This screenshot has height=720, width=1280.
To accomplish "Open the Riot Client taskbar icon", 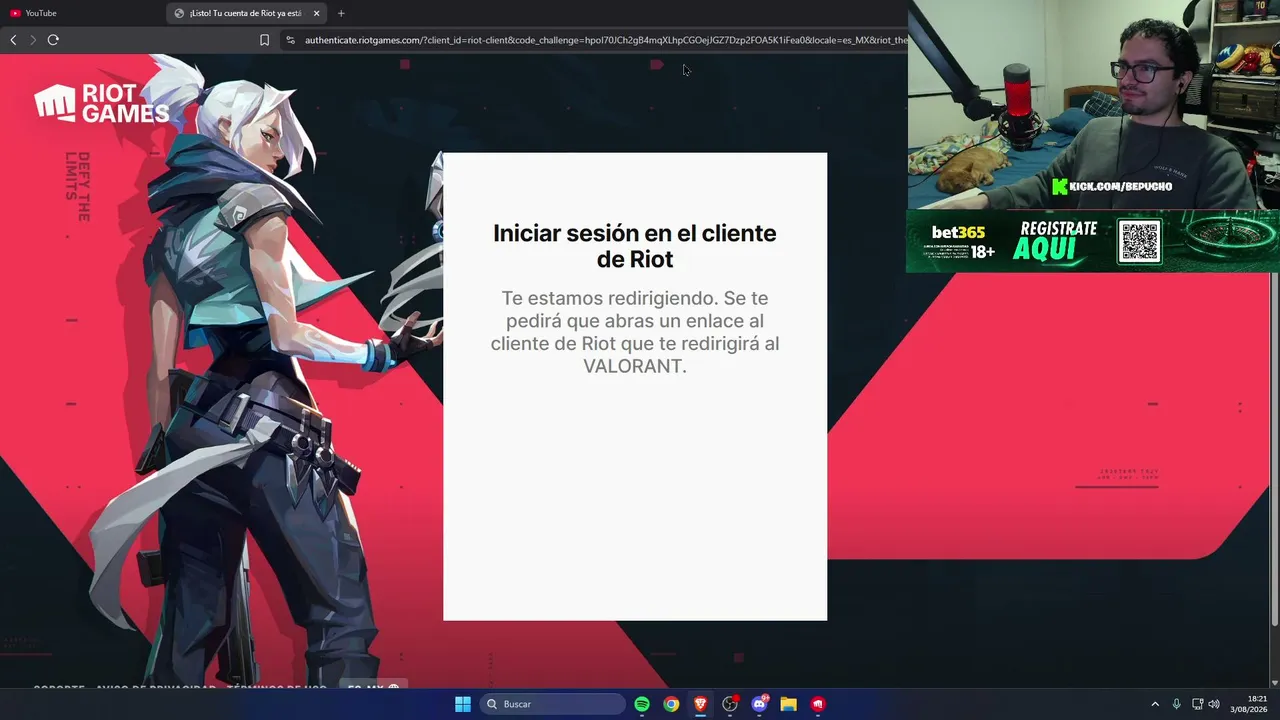I will pyautogui.click(x=818, y=704).
